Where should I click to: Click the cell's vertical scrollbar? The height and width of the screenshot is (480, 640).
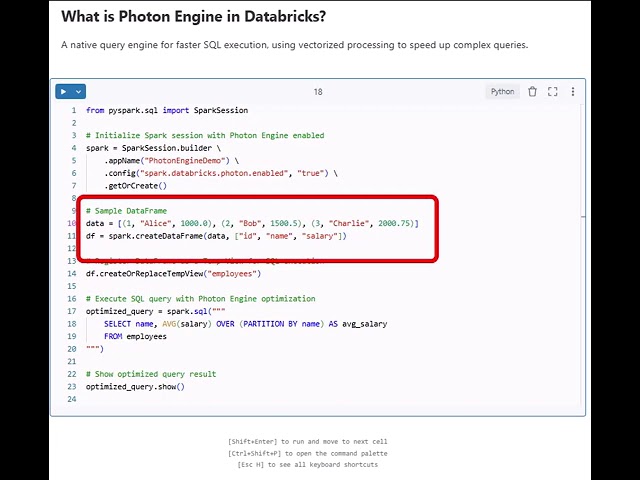(583, 255)
